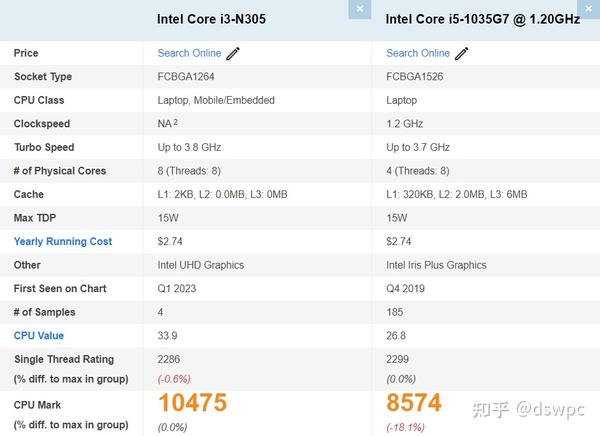Screen dimensions: 600x436
Task: Click the Intel Core i3-N305 heading
Action: 211,19
